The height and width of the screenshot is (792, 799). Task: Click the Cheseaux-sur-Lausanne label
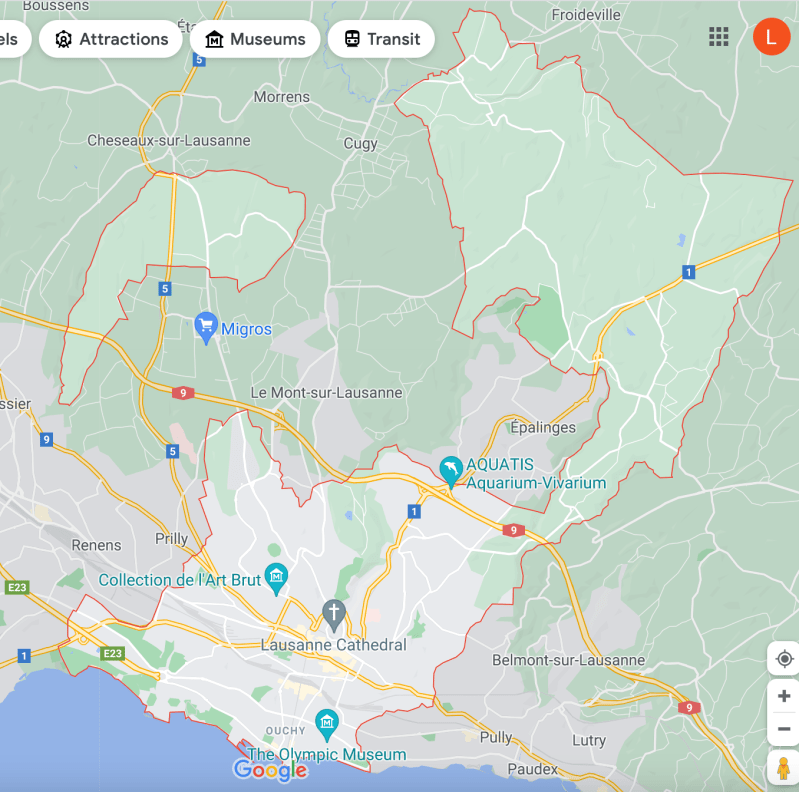point(169,141)
